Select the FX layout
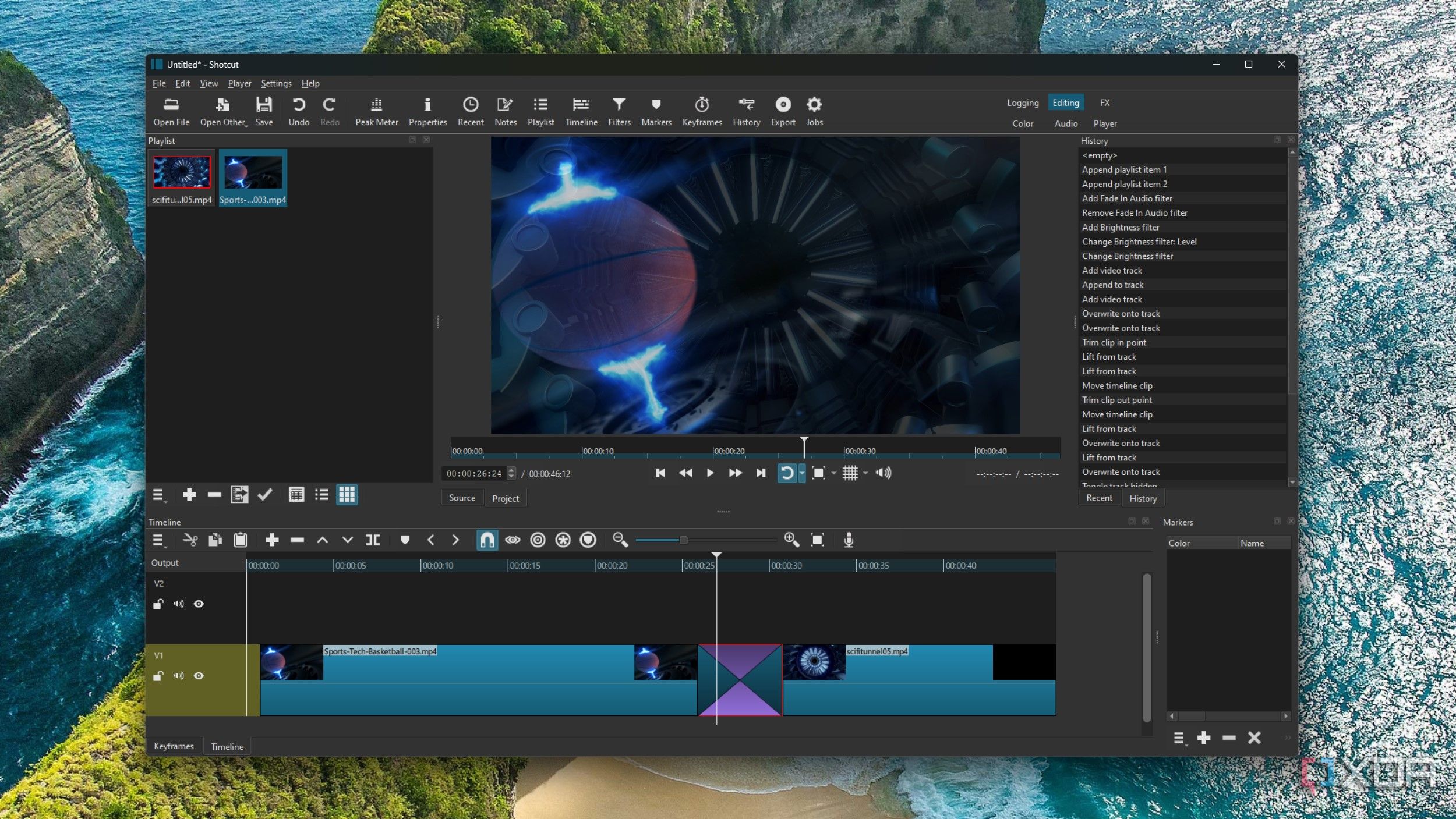The height and width of the screenshot is (819, 1456). pos(1104,102)
